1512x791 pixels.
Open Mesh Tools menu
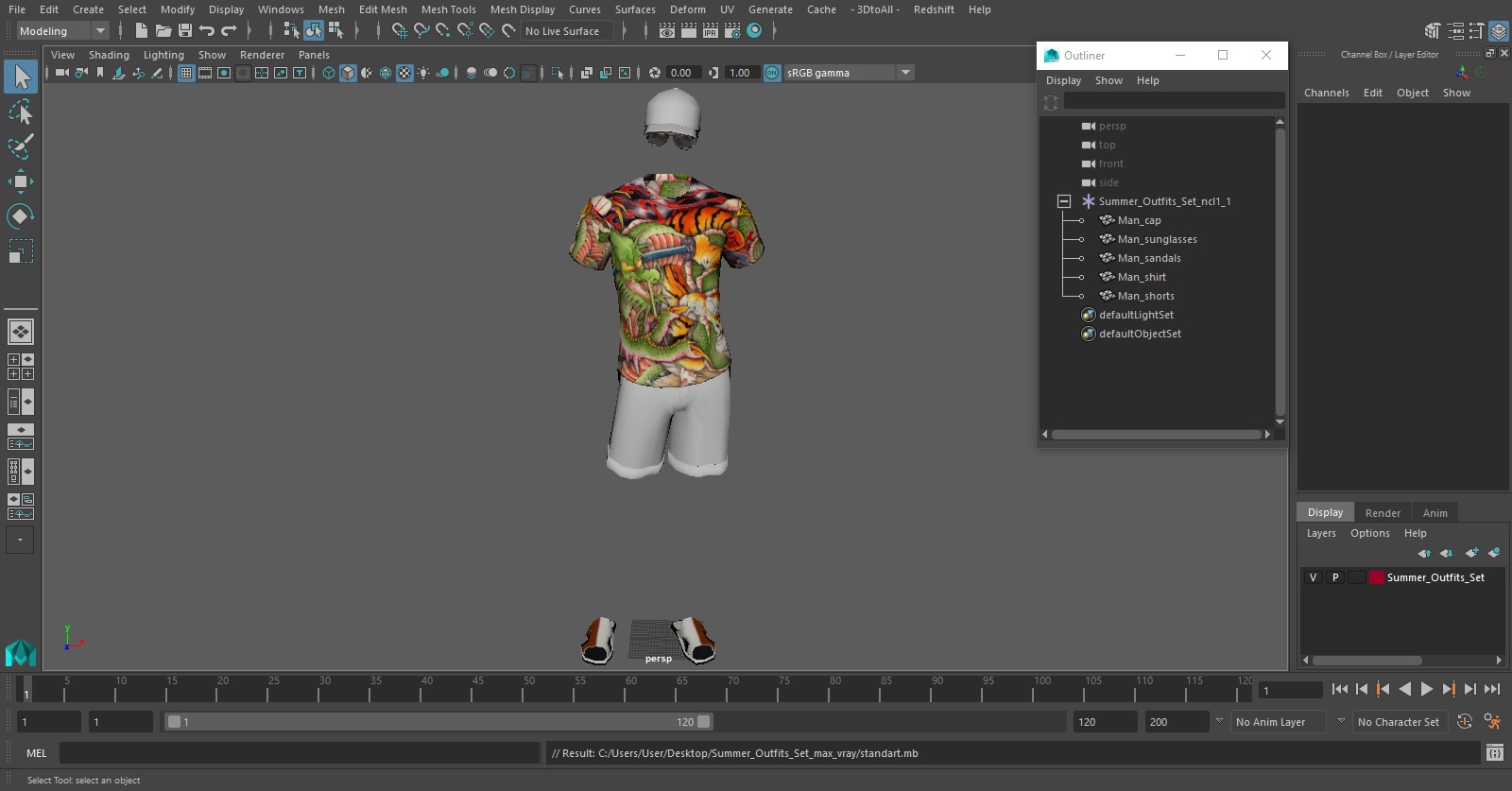point(448,9)
